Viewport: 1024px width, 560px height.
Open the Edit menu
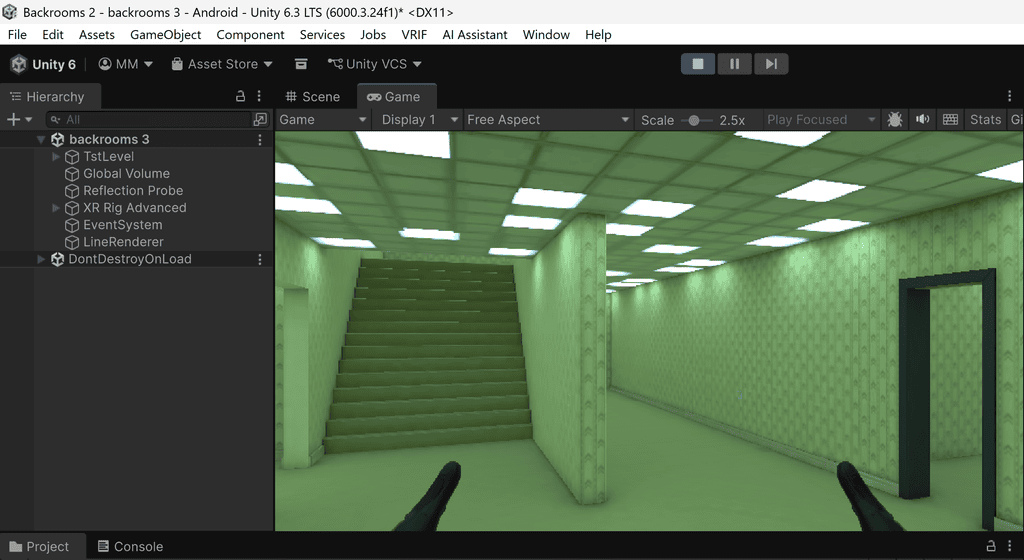pos(52,35)
